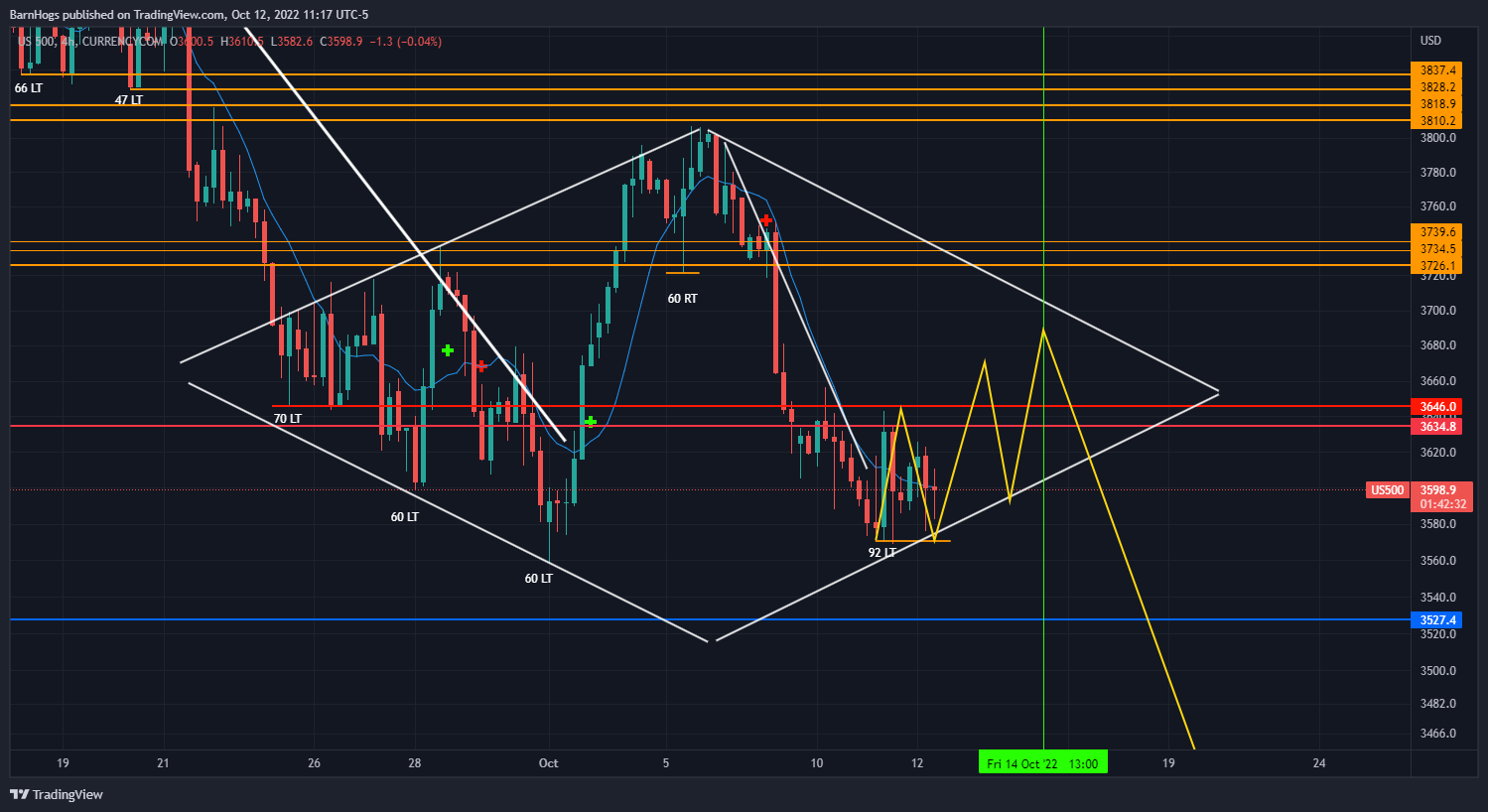Click the orange 3818.9 price label
Viewport: 1488px width, 812px height.
(1437, 104)
